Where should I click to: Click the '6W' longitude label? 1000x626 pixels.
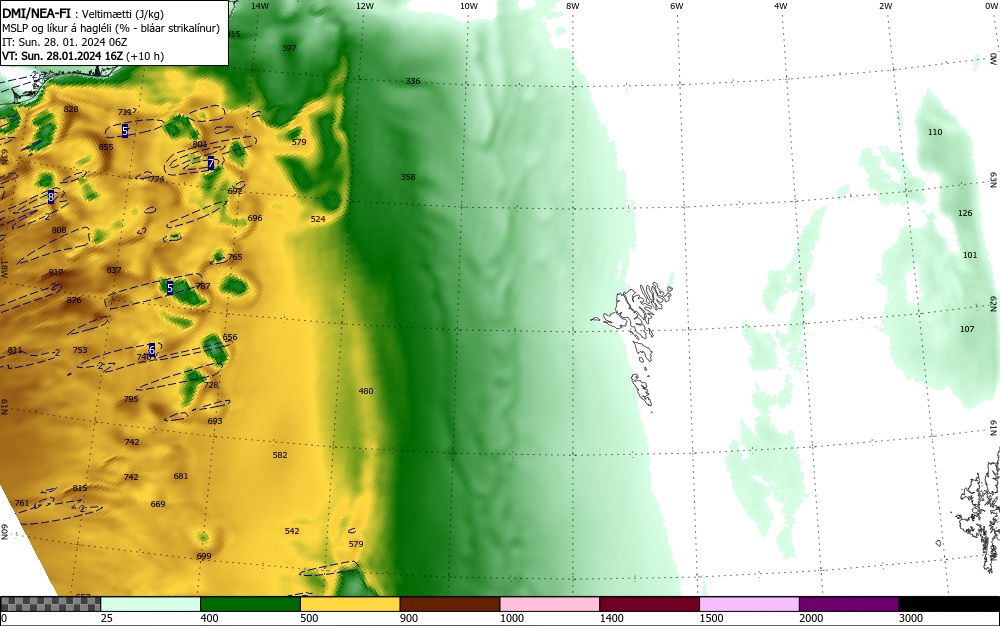tap(677, 6)
